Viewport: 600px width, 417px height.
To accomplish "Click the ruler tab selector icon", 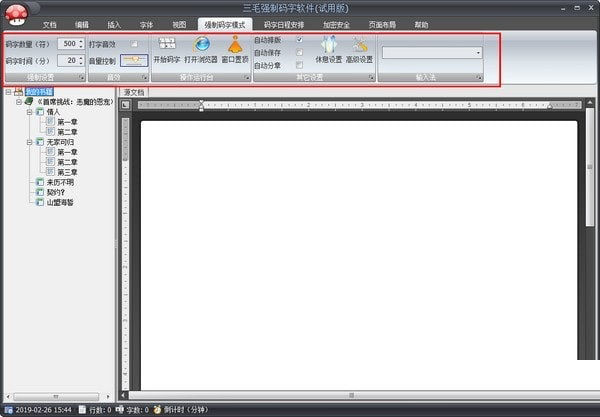I will coord(127,105).
